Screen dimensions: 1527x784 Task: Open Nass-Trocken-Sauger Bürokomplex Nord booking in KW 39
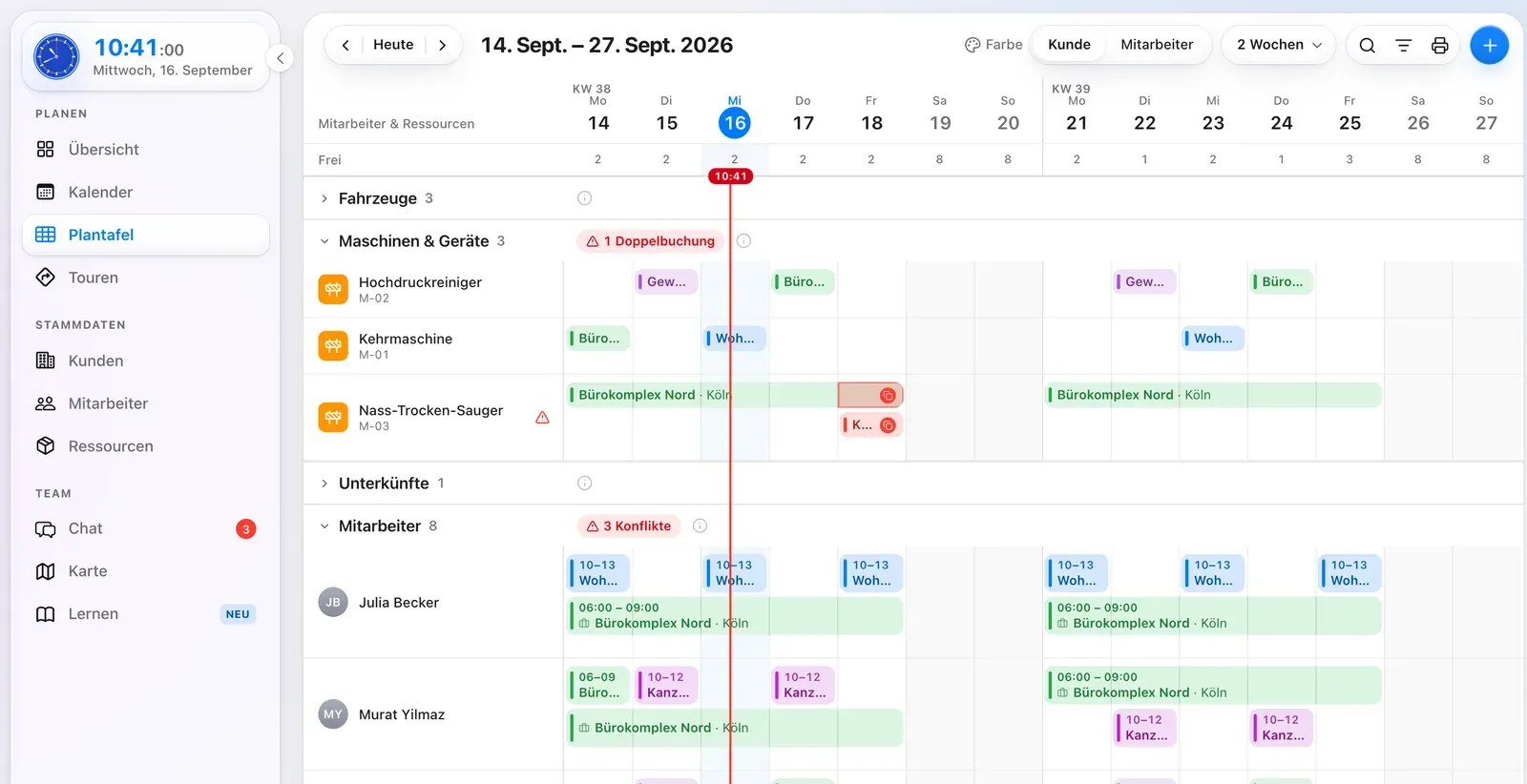[1214, 395]
